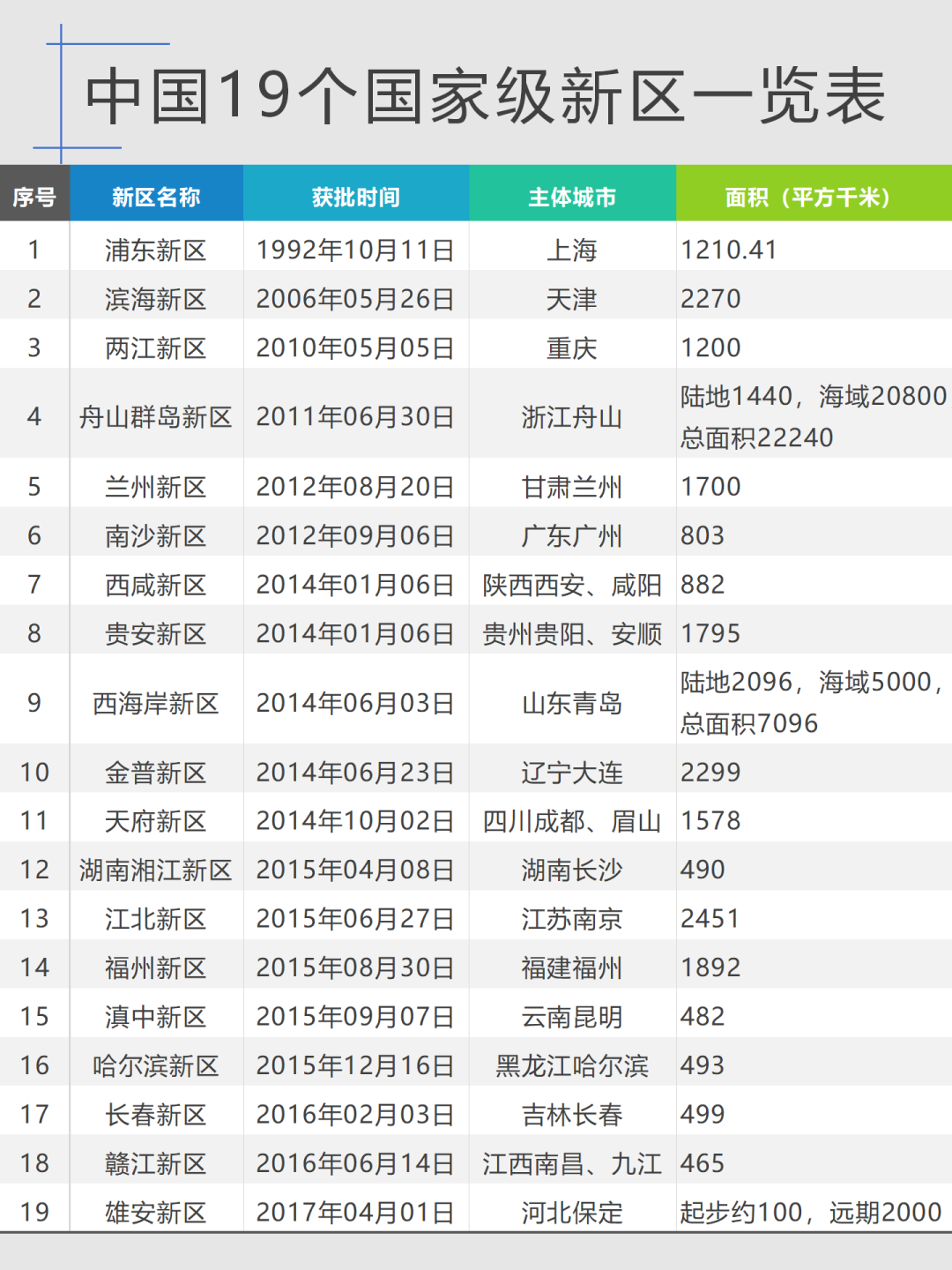
Task: Click the 序号 column header
Action: pos(34,197)
